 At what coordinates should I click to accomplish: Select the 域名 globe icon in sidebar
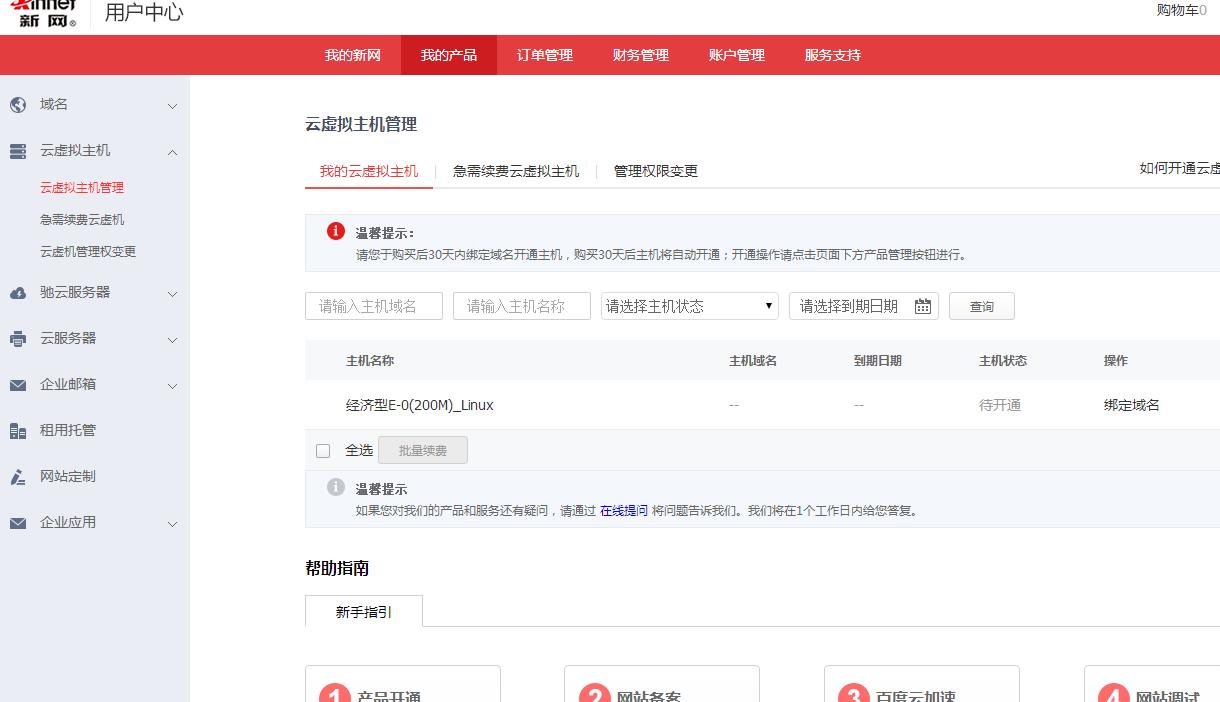pyautogui.click(x=17, y=104)
